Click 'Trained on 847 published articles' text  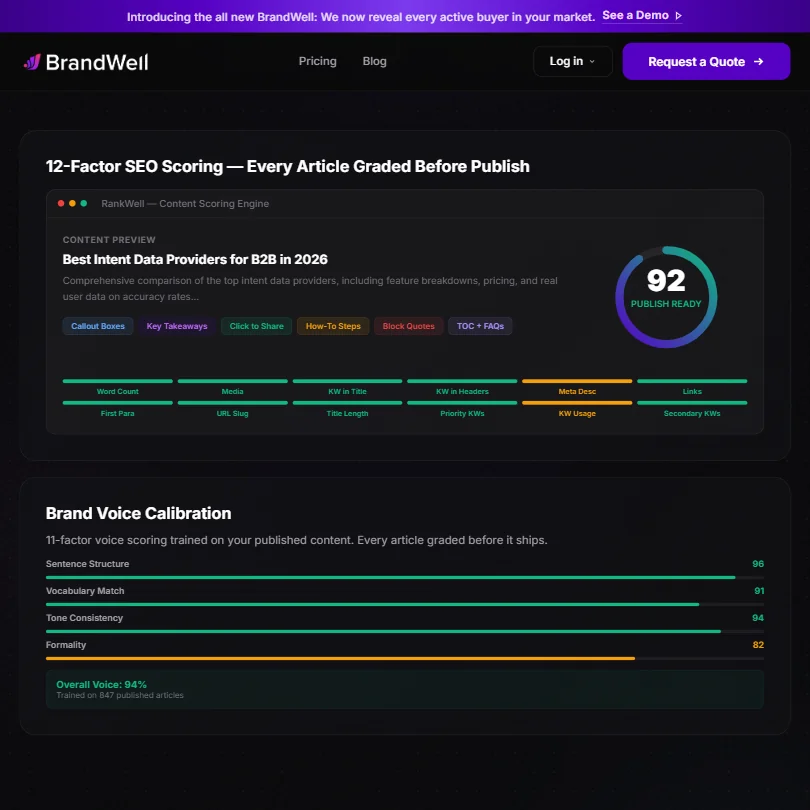120,695
